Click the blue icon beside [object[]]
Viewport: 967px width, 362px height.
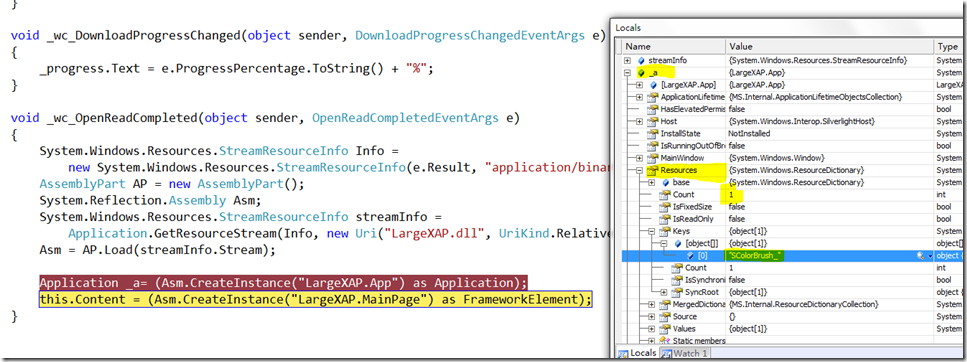coord(677,244)
